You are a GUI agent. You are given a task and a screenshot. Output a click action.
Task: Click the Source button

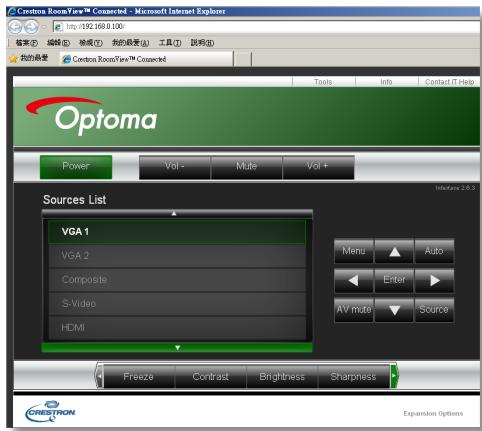point(434,310)
